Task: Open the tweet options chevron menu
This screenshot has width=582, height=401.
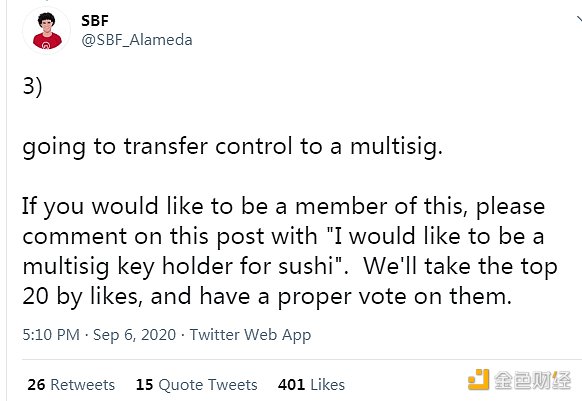Action: coord(579,19)
